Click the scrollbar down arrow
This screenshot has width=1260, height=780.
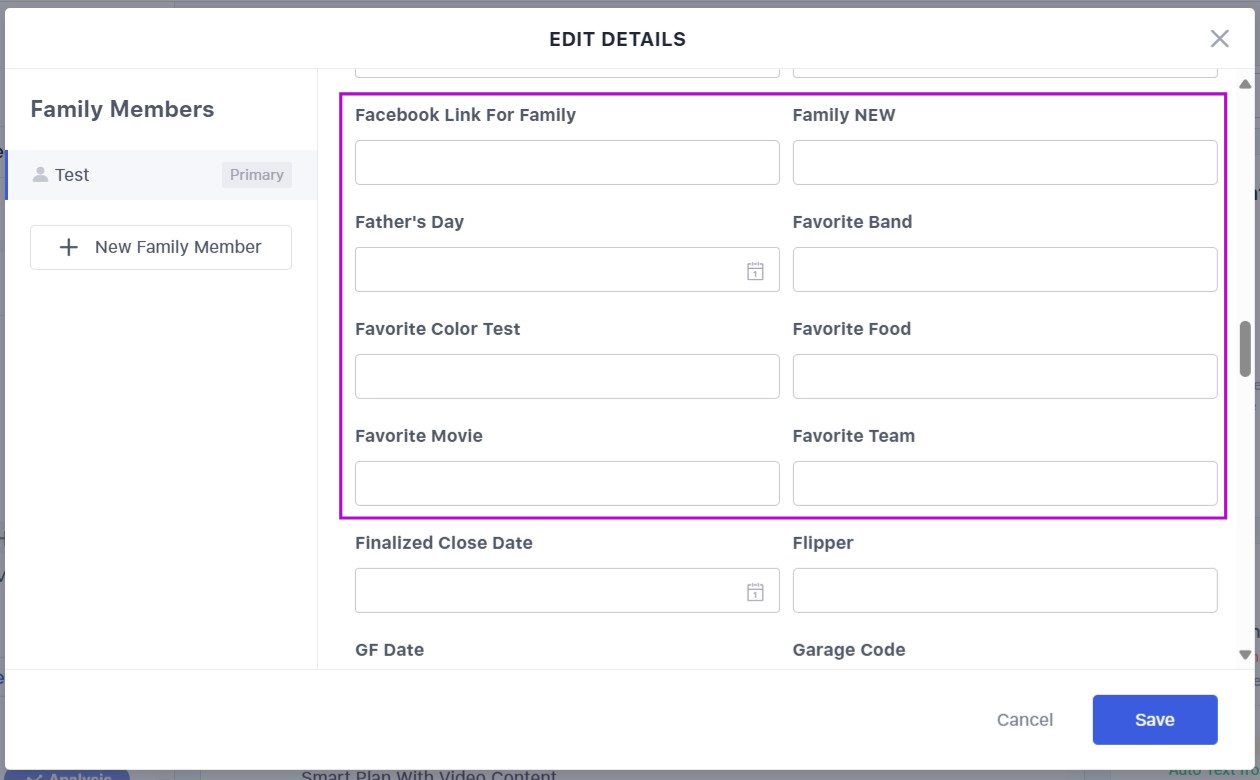[x=1245, y=655]
